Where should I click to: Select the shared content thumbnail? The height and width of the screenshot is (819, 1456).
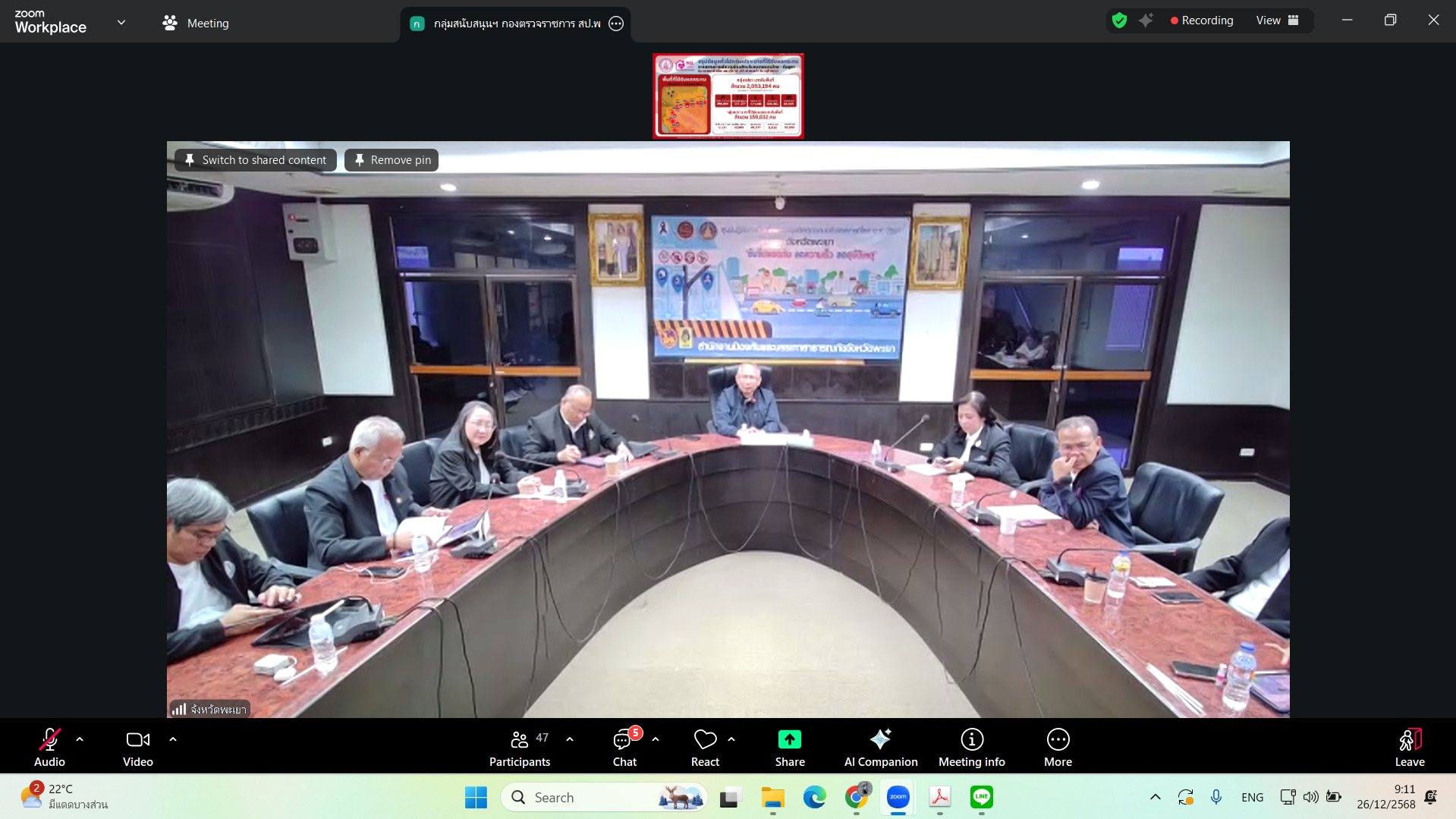click(728, 96)
